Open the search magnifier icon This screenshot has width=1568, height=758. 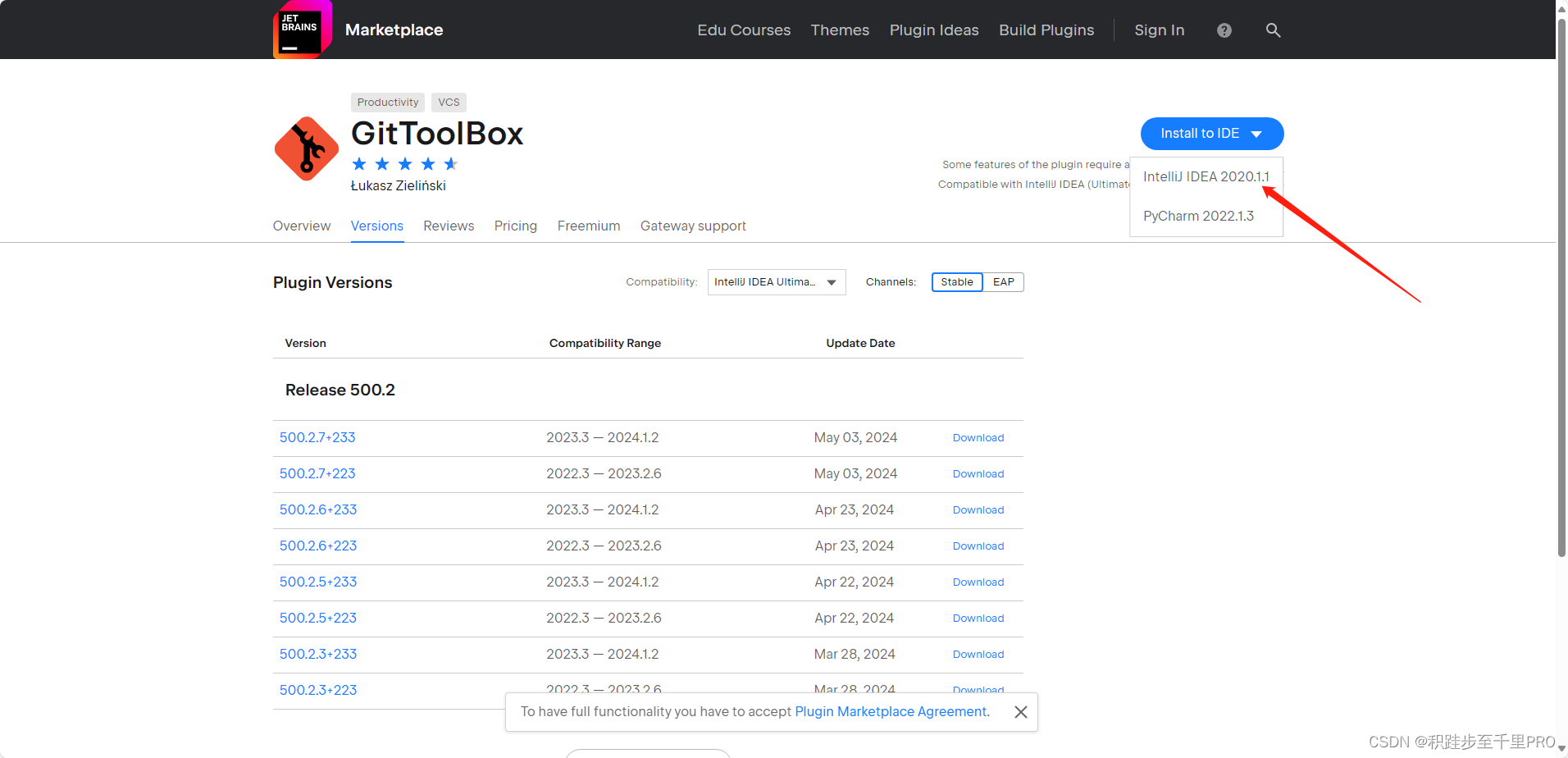[x=1273, y=30]
